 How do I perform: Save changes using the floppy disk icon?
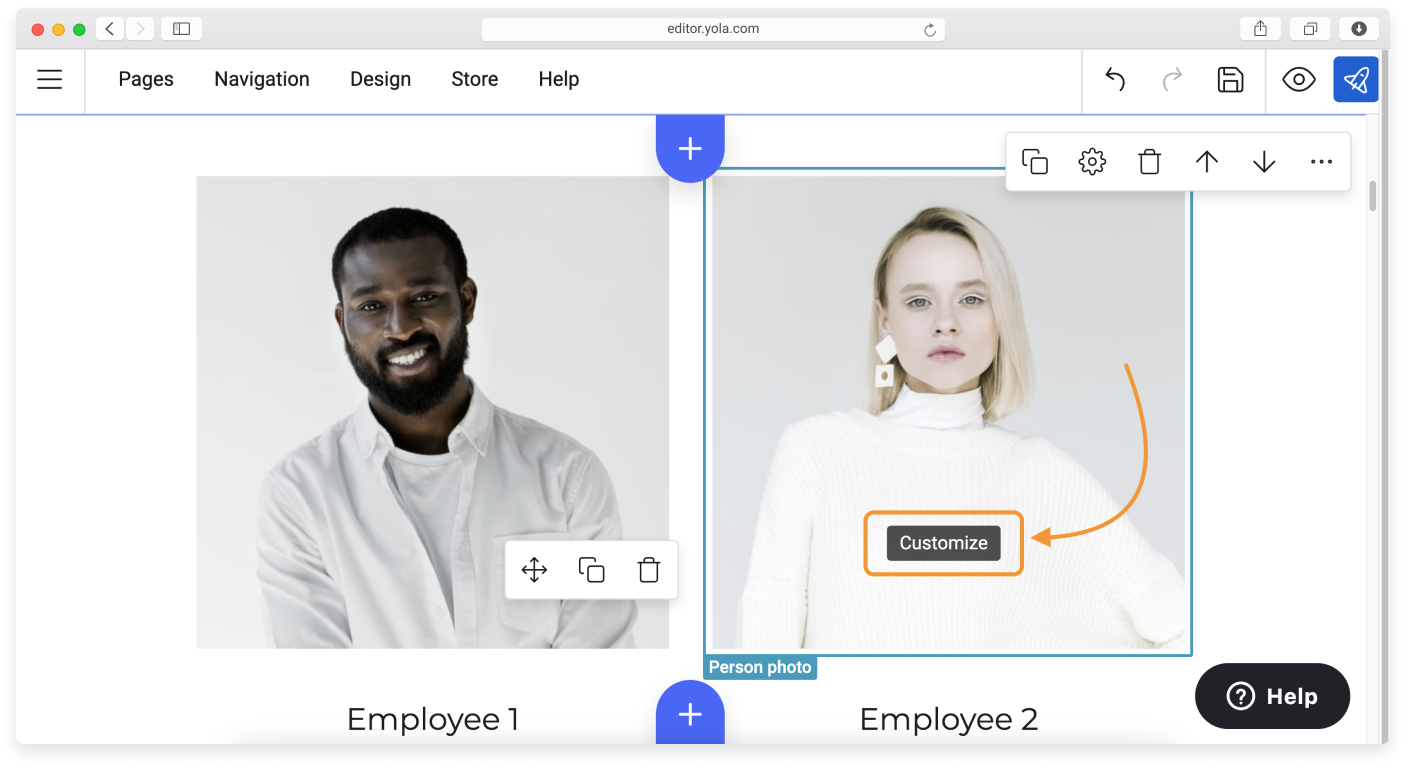pos(1230,79)
